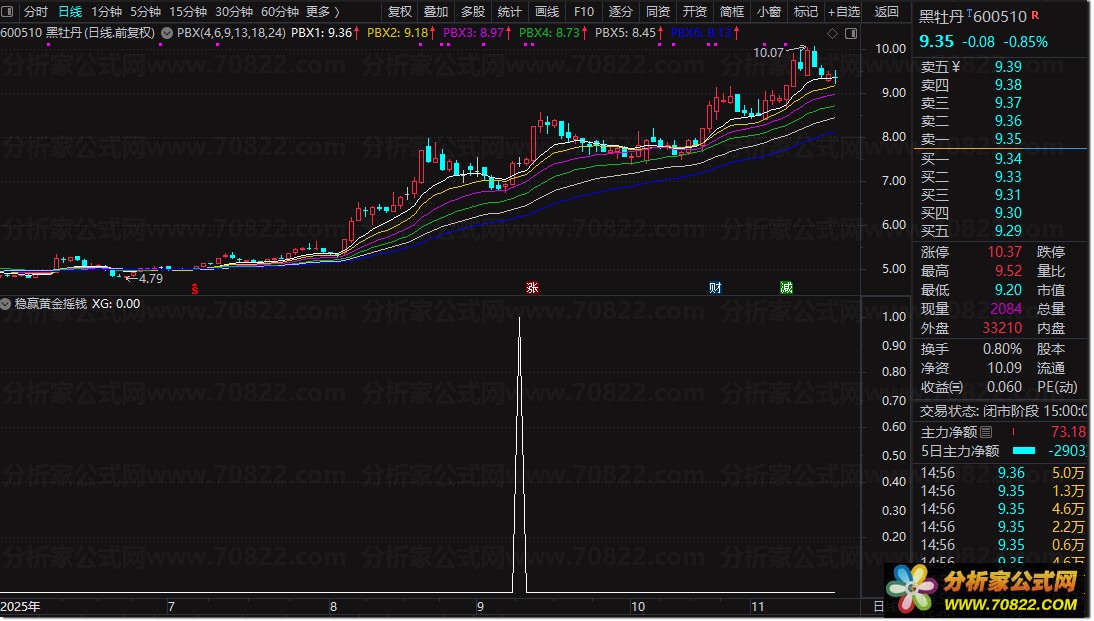Screen dimensions: 1094x621
Task: Click the 主力净额 detail list icon
Action: pyautogui.click(x=986, y=432)
